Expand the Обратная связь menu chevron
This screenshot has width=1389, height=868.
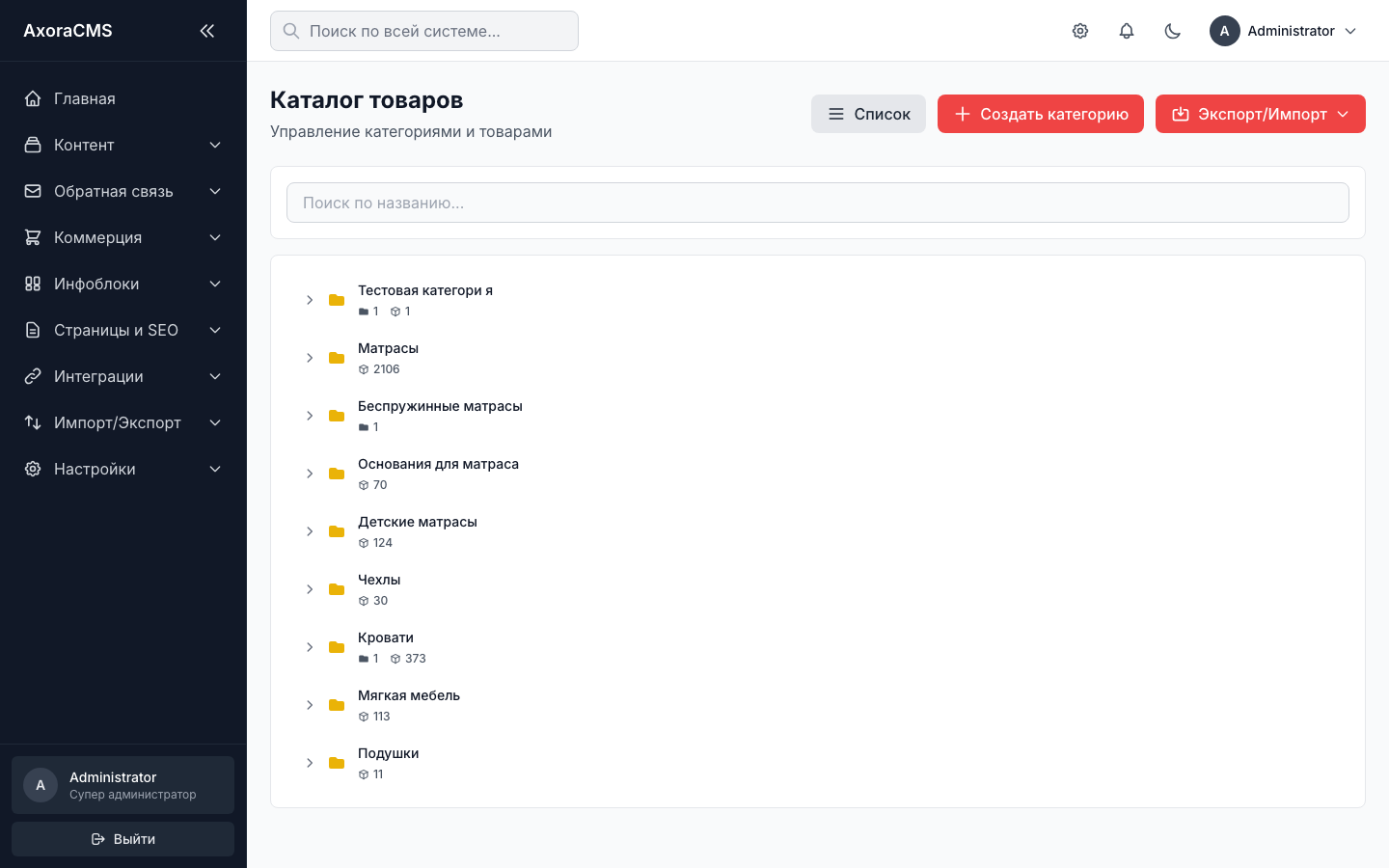click(x=215, y=191)
